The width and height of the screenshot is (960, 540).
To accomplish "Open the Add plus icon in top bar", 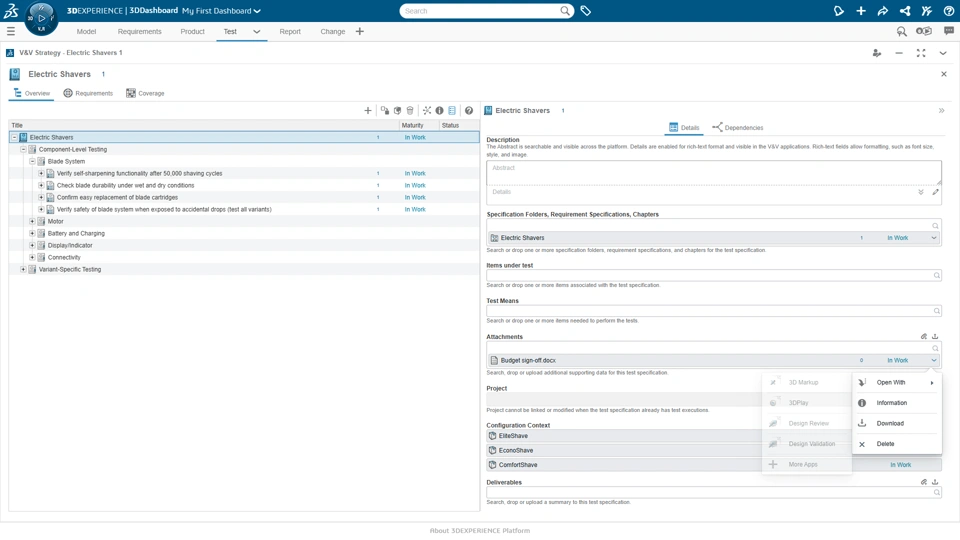I will click(861, 11).
